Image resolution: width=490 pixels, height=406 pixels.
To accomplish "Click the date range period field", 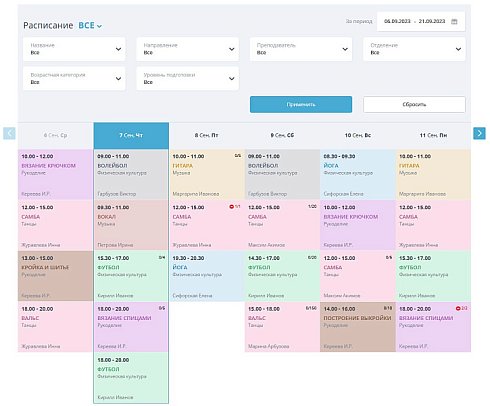I will point(421,21).
